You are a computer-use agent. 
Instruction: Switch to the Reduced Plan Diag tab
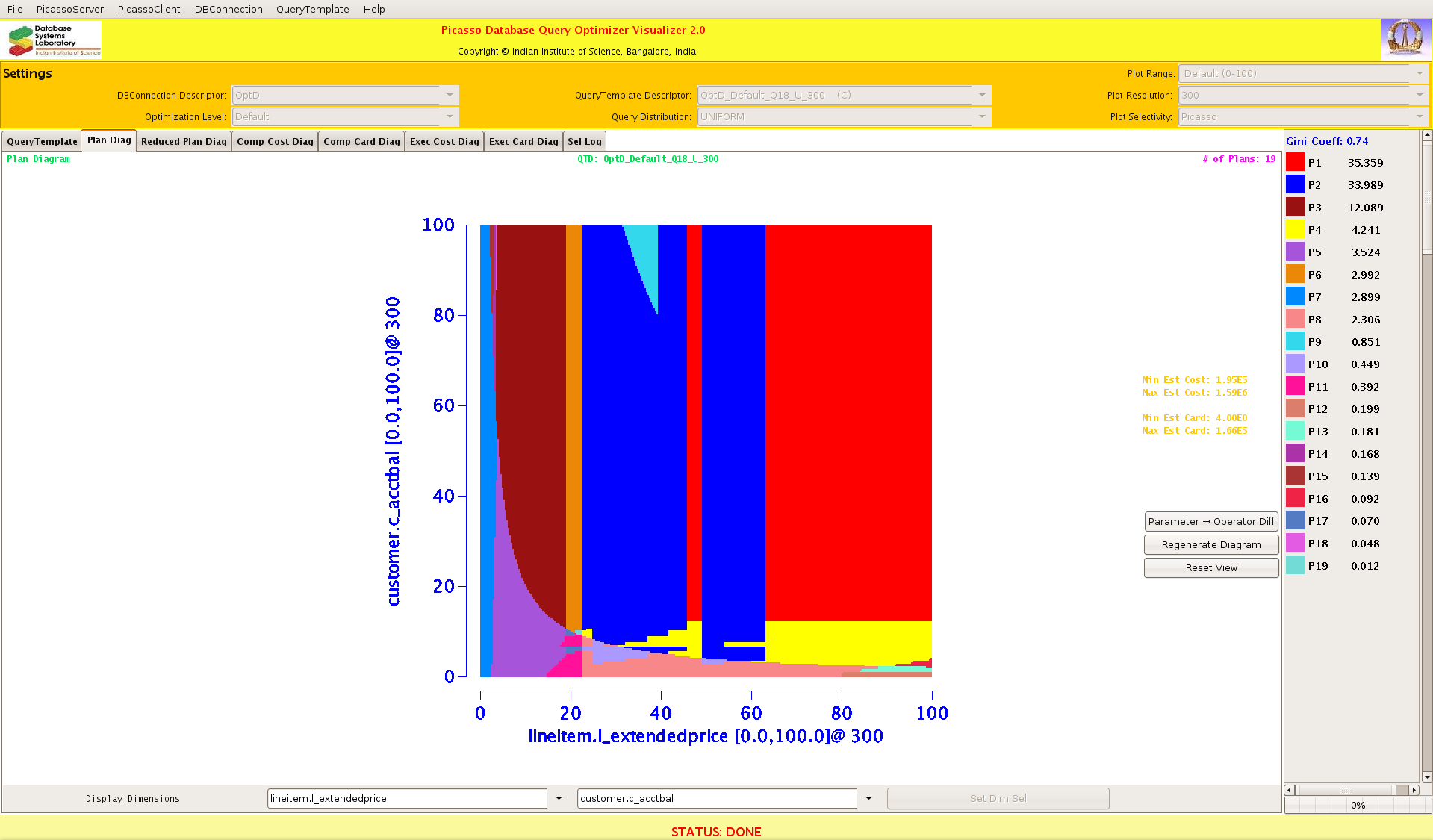tap(184, 141)
